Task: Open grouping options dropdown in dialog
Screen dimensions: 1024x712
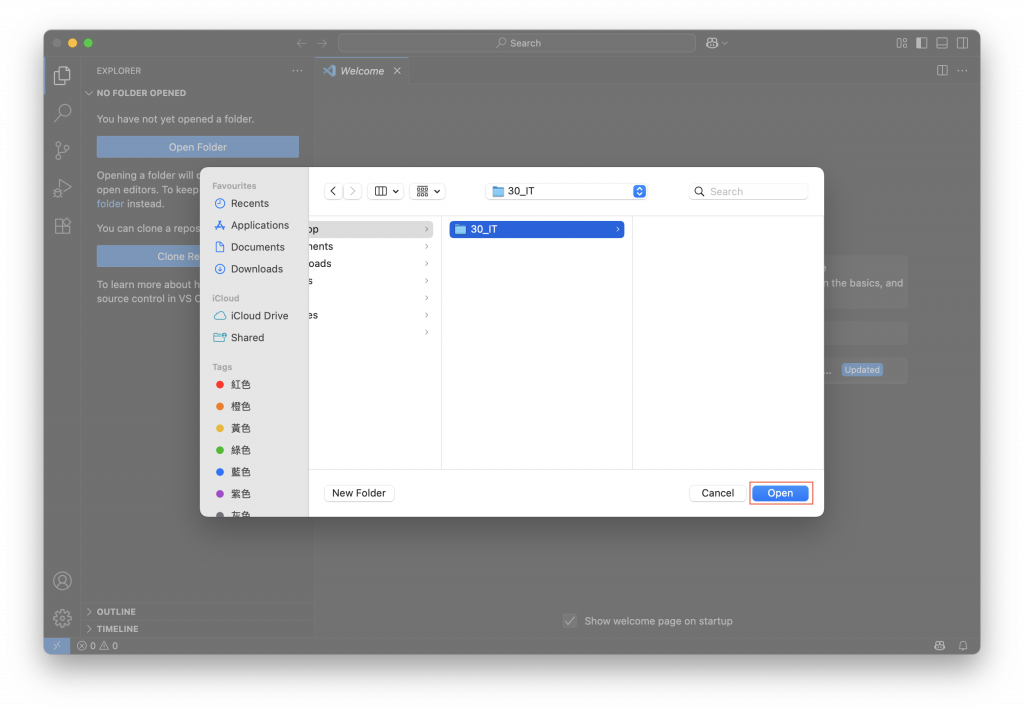Action: tap(428, 191)
